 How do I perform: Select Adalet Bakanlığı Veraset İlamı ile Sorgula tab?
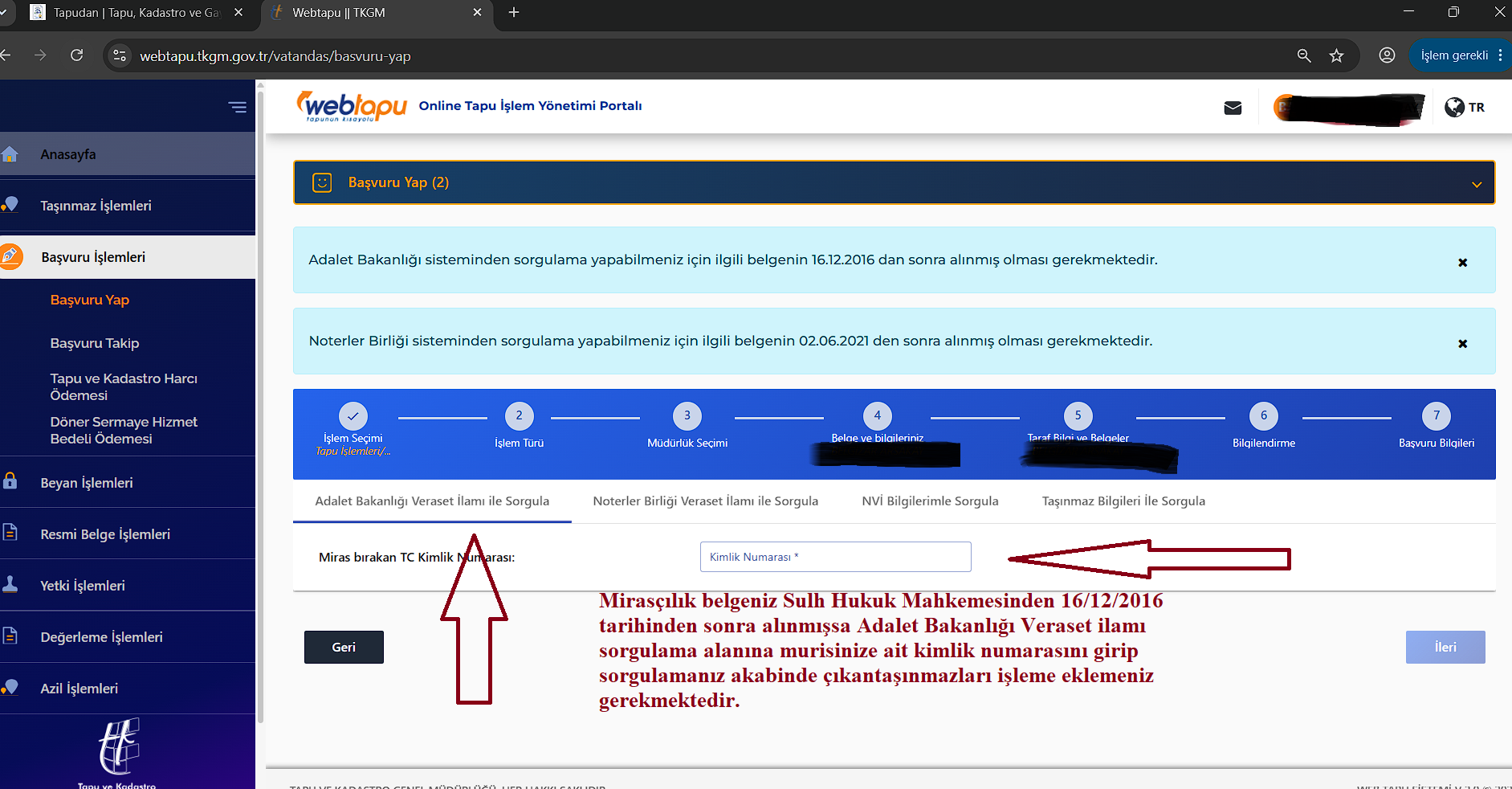click(x=432, y=501)
